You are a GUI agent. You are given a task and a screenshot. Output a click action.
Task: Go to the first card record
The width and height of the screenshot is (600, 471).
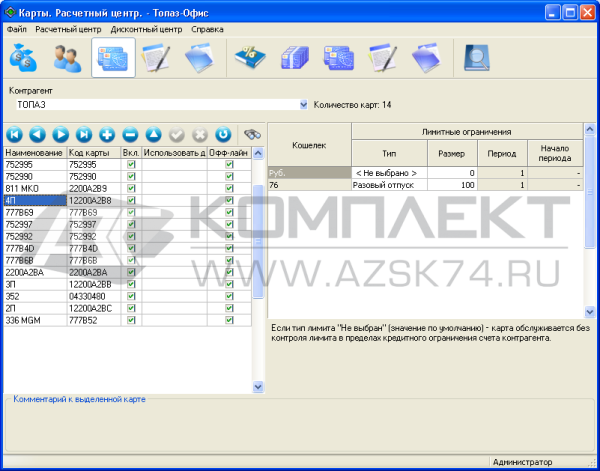point(14,134)
